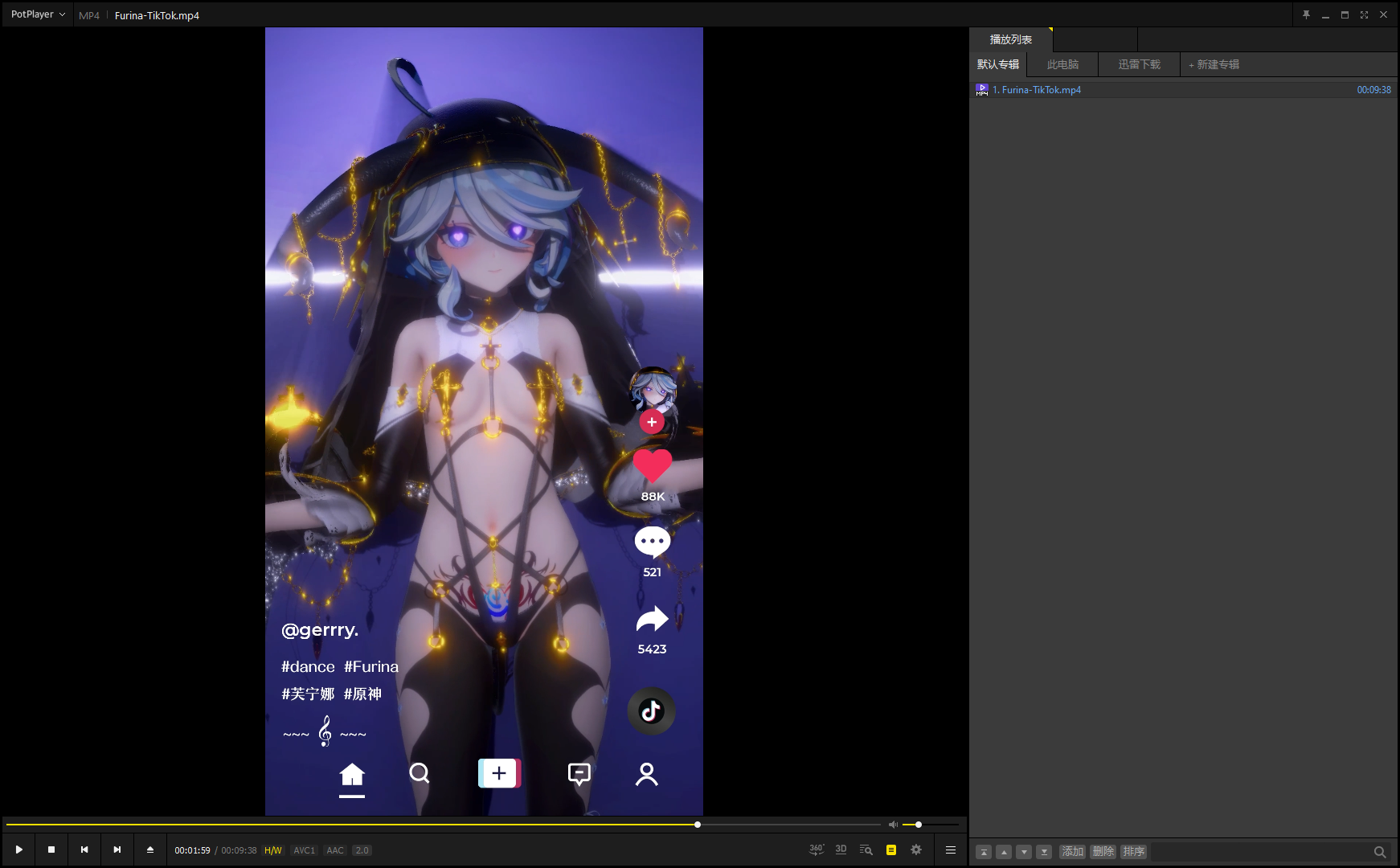This screenshot has width=1400, height=868.
Task: Pin the window always on top
Action: [x=1306, y=14]
